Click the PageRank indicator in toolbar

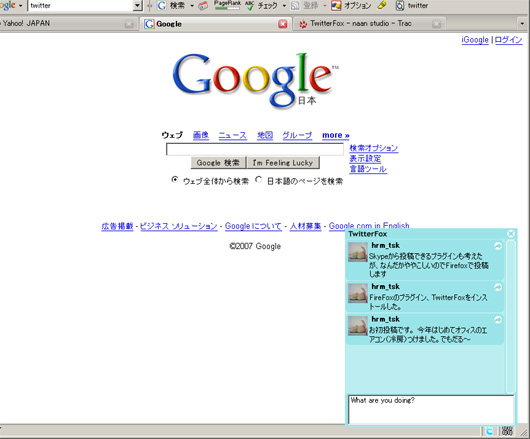coord(227,5)
